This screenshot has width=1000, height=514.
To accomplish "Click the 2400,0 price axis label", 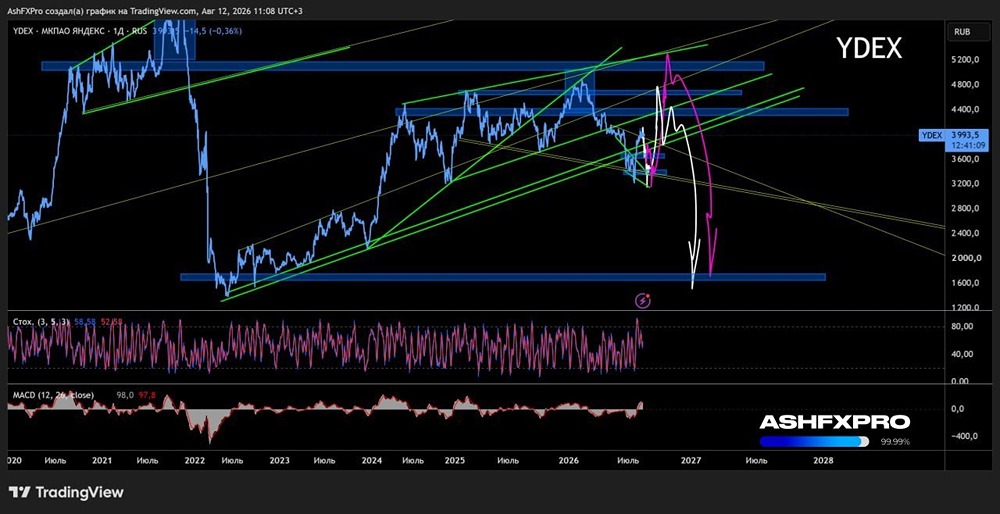I will tap(967, 233).
